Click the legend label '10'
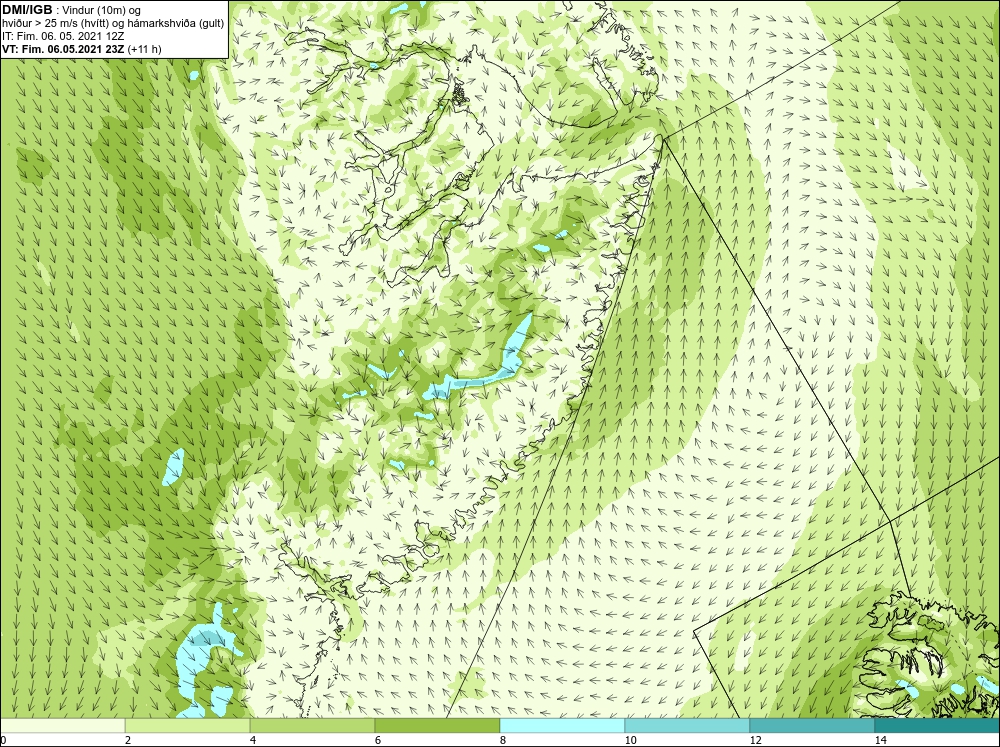1000x747 pixels. 630,740
